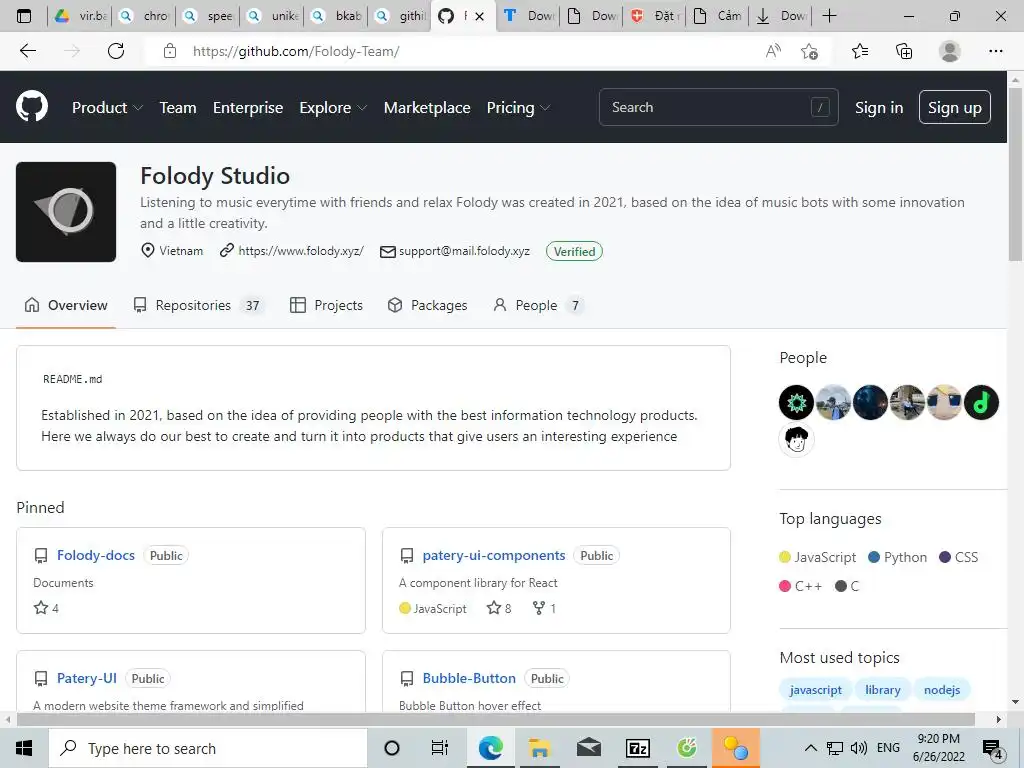This screenshot has height=768, width=1024.
Task: Open File Explorer from the taskbar
Action: (x=539, y=748)
